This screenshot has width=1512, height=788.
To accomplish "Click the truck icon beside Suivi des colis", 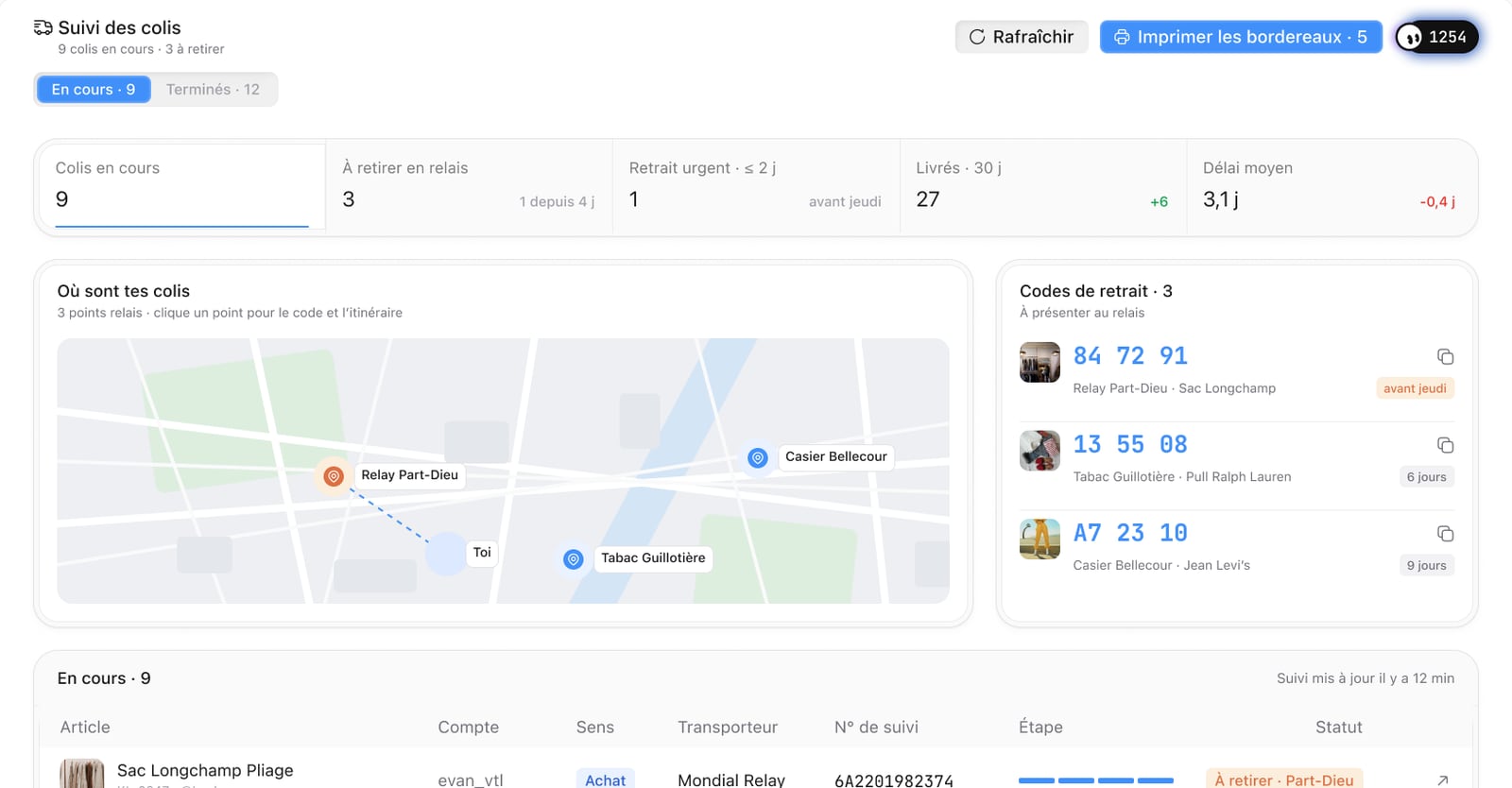I will coord(43,27).
